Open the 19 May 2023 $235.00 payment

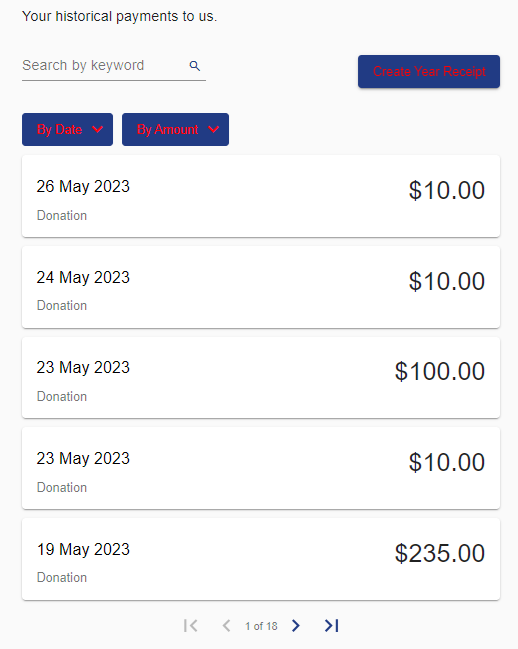(x=261, y=559)
